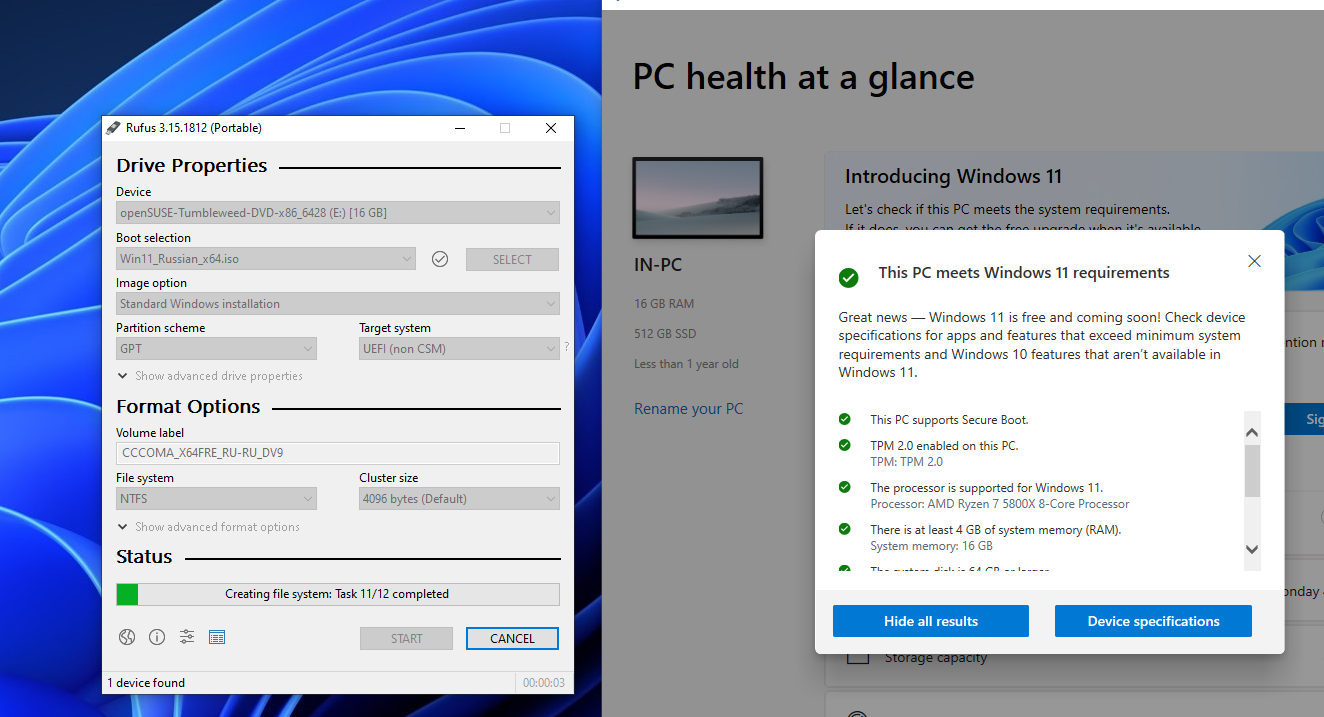Click Rename your PC link
Image resolution: width=1324 pixels, height=717 pixels.
[689, 409]
